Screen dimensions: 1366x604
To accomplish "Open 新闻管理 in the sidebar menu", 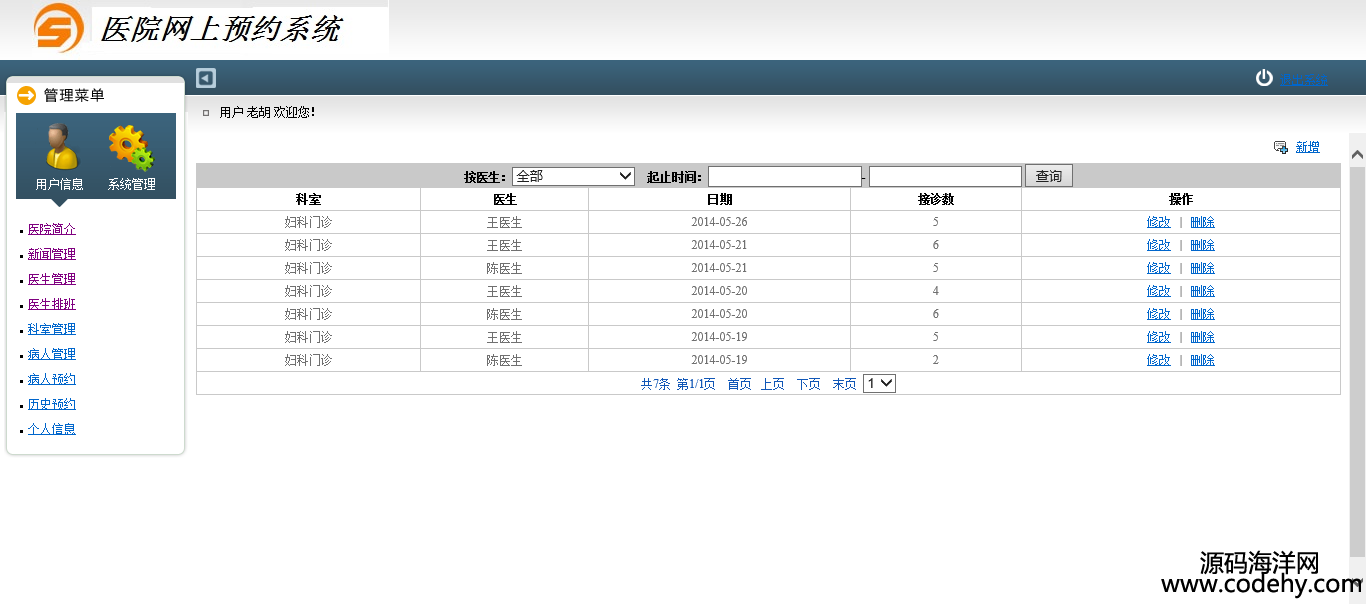I will 52,254.
